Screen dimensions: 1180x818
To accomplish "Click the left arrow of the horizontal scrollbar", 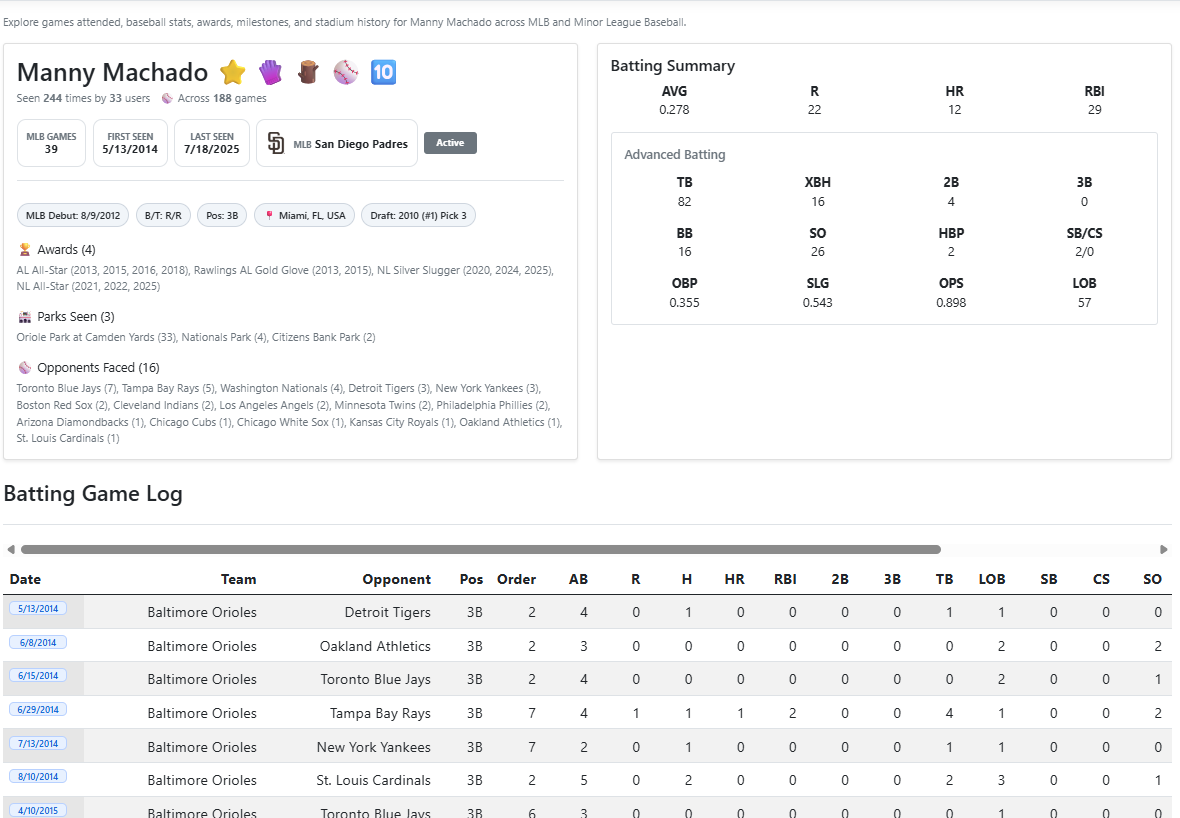I will point(11,549).
